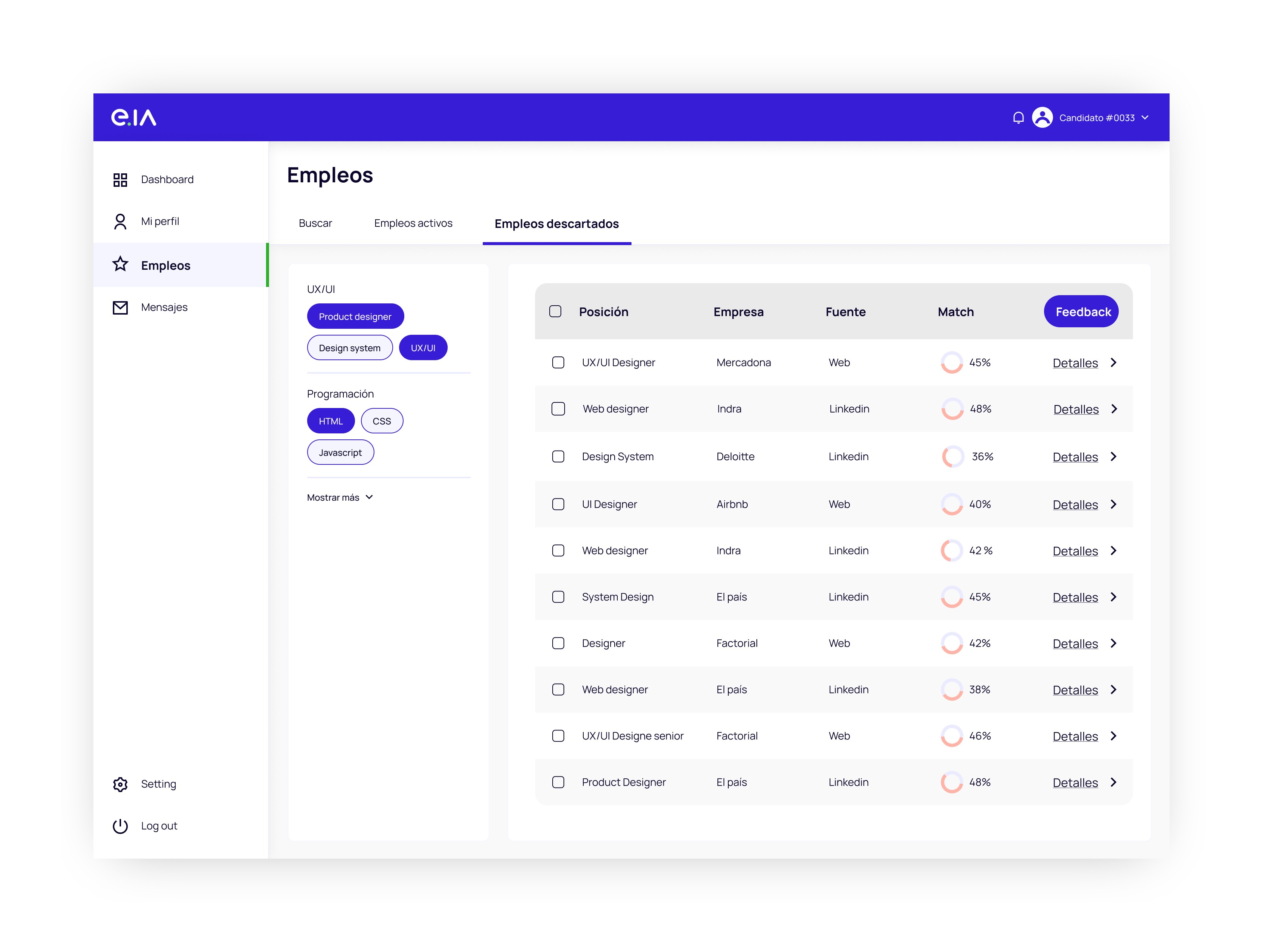1263x952 pixels.
Task: Toggle the UX/UI filter chip
Action: pos(423,347)
